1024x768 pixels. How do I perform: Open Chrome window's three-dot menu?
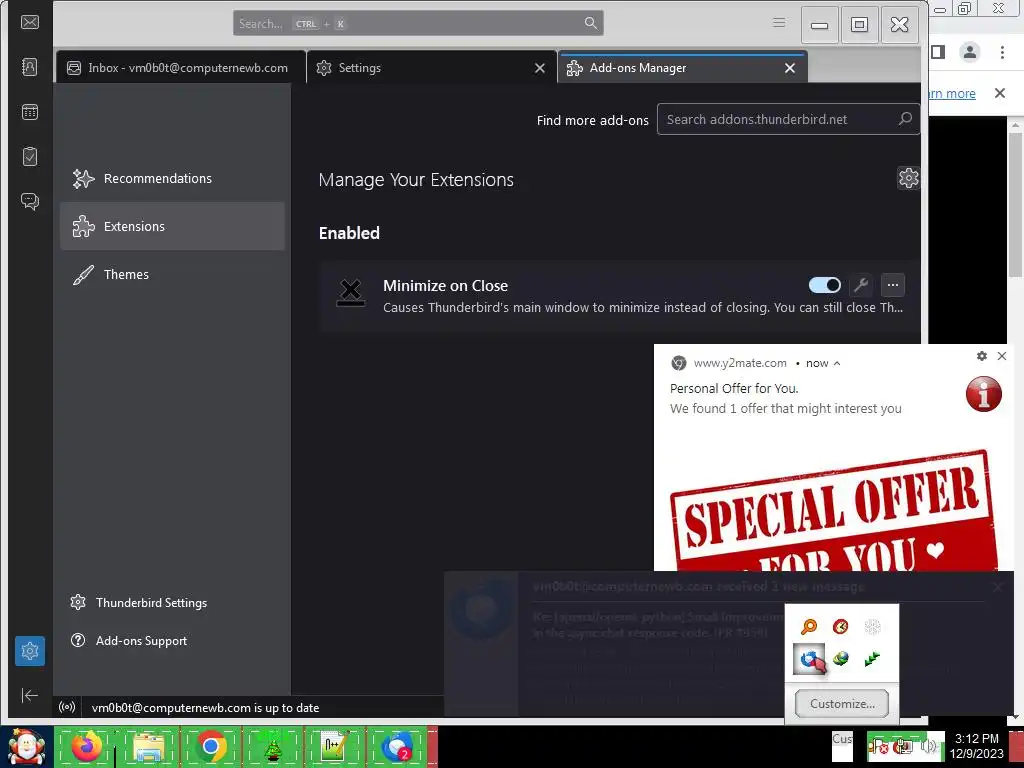click(1002, 52)
